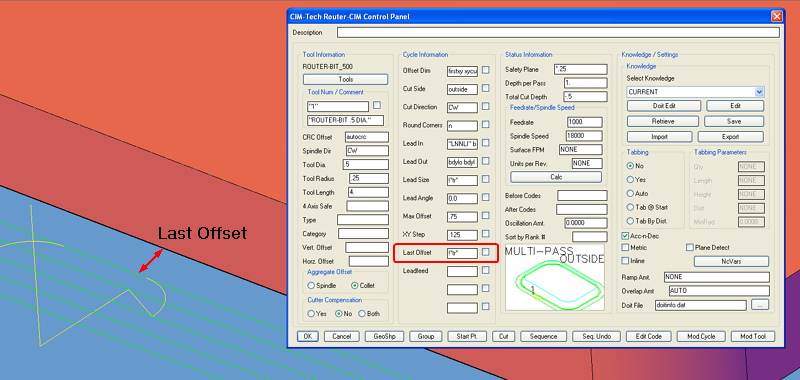The width and height of the screenshot is (800, 380).
Task: Tick the checkbox next to Lead In
Action: [486, 143]
